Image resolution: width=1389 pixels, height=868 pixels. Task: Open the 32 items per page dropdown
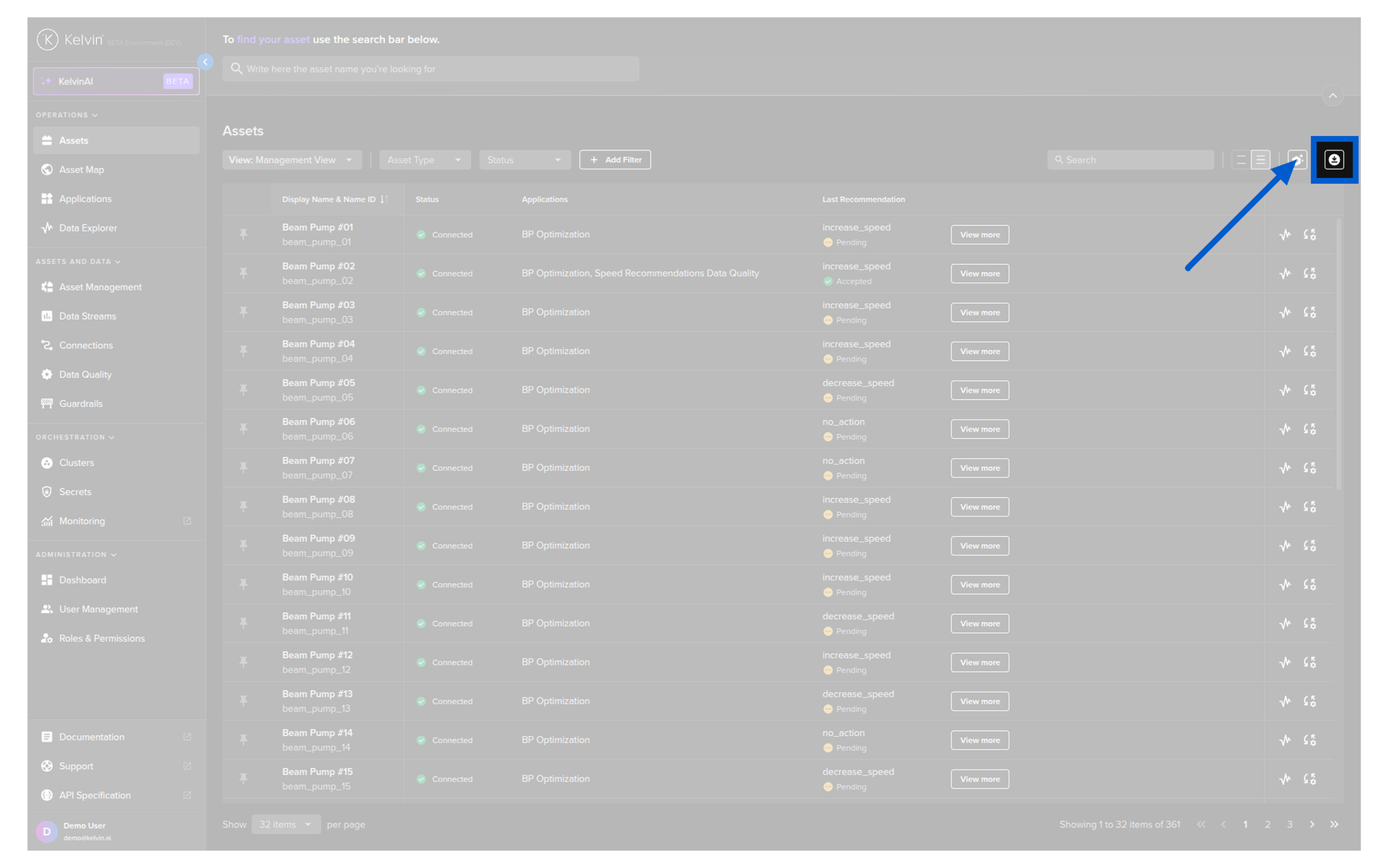[286, 824]
